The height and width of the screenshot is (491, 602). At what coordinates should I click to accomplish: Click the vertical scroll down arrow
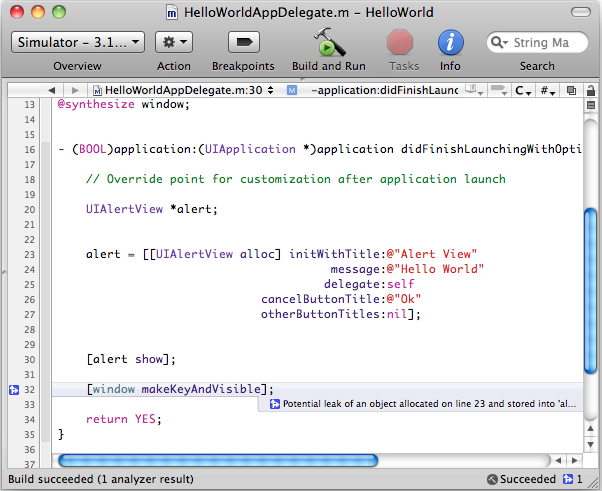click(591, 444)
